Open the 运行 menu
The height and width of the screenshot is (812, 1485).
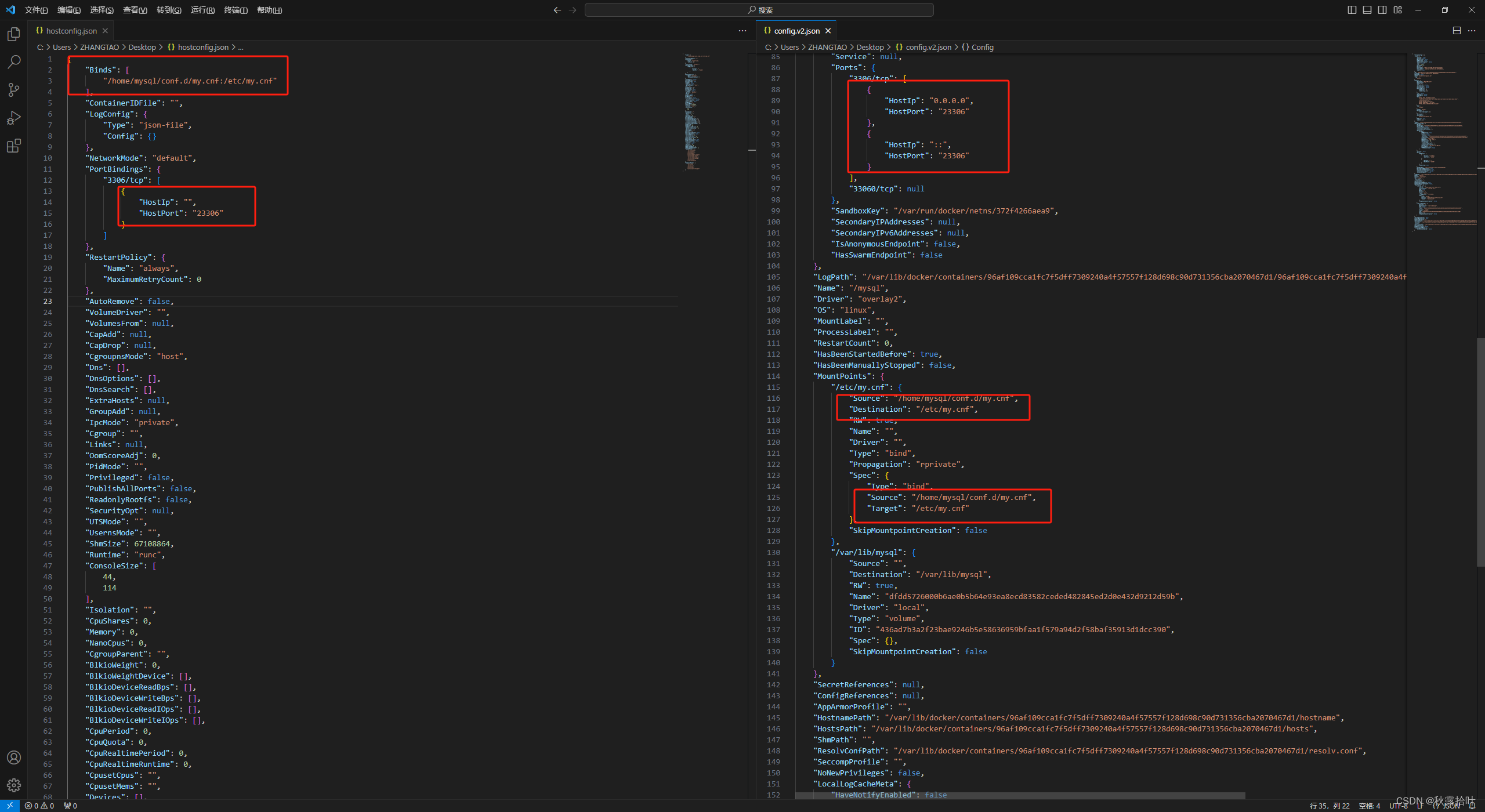(x=202, y=10)
